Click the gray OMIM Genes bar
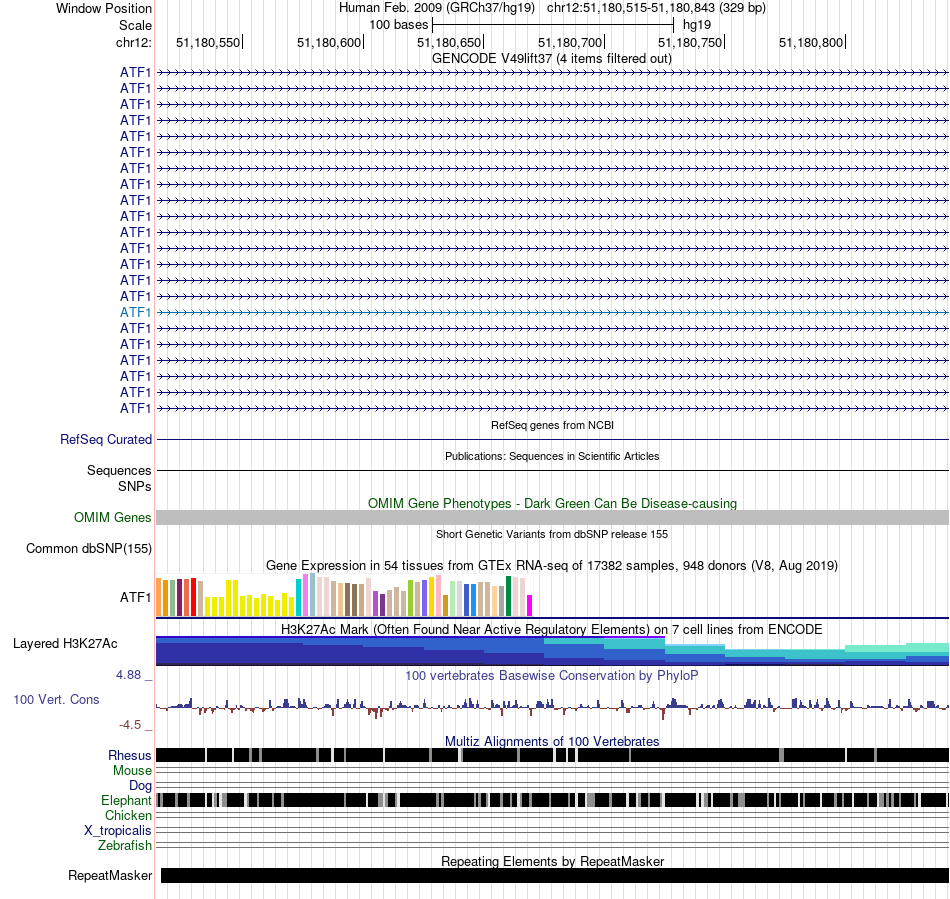This screenshot has width=950, height=899. click(x=553, y=517)
